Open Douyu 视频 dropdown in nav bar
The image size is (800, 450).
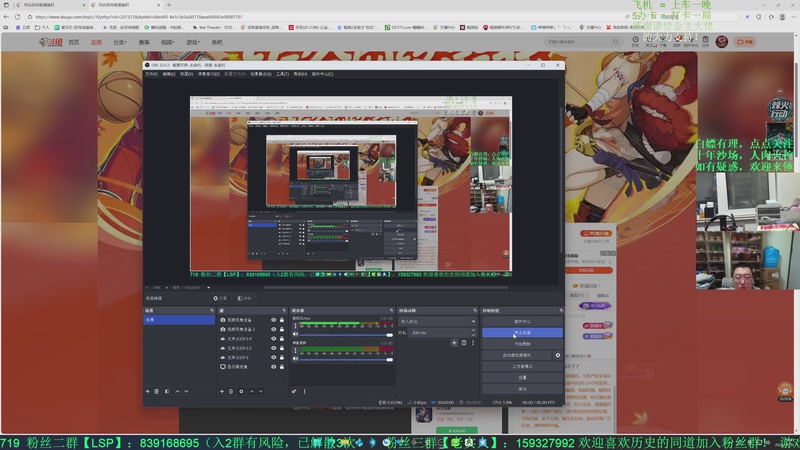pyautogui.click(x=167, y=42)
